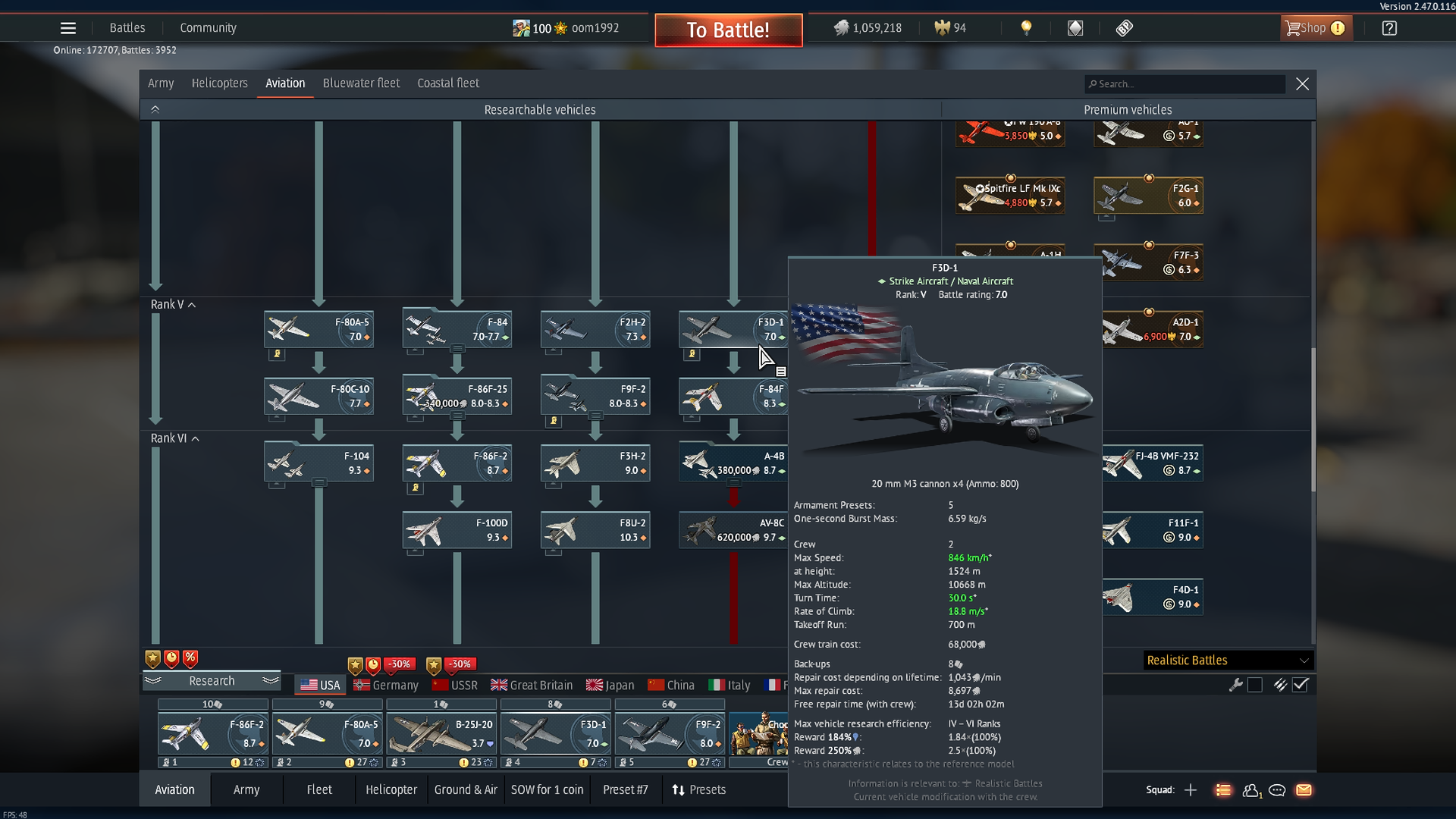Screen dimensions: 1456x819
Task: Open the Realistic Battles mode dropdown
Action: pos(1228,661)
